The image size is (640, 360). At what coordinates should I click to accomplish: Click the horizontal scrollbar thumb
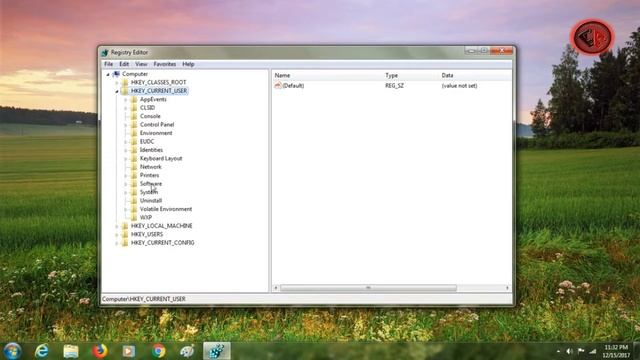click(x=368, y=288)
